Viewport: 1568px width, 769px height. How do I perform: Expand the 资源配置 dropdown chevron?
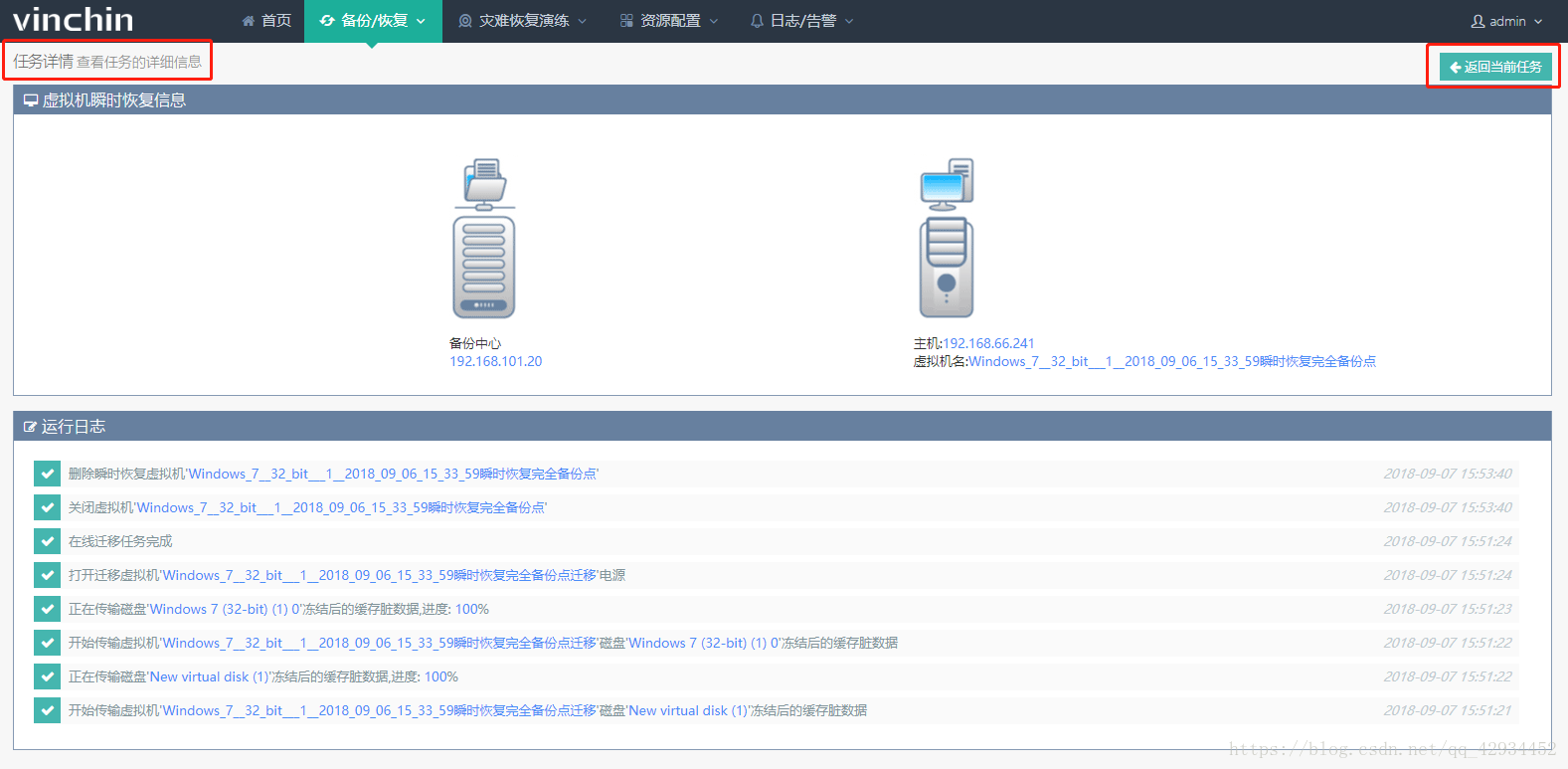[x=714, y=21]
